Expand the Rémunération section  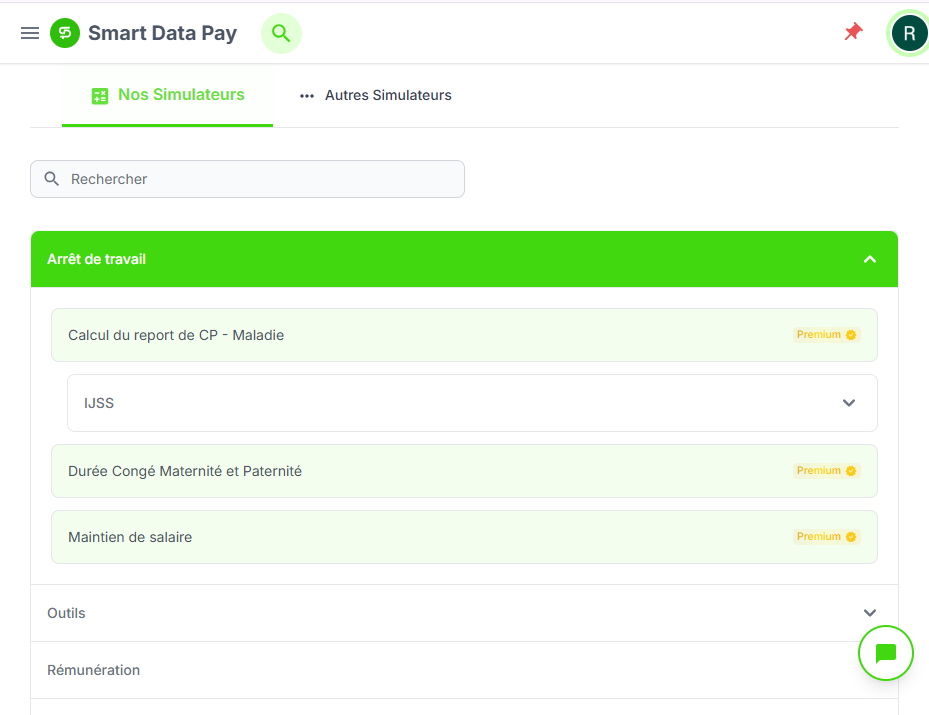(x=94, y=670)
